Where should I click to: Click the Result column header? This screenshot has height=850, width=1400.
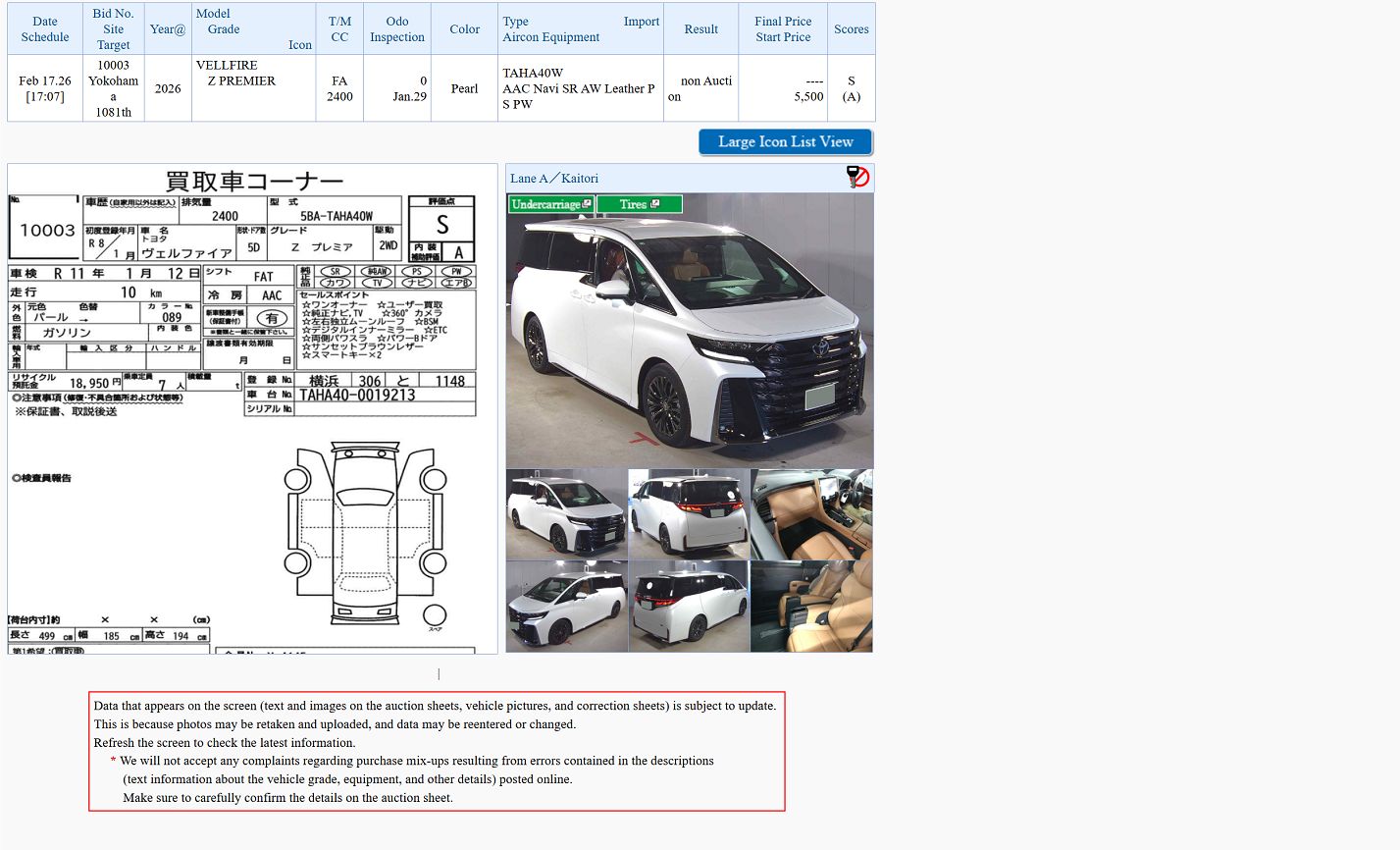pyautogui.click(x=701, y=29)
